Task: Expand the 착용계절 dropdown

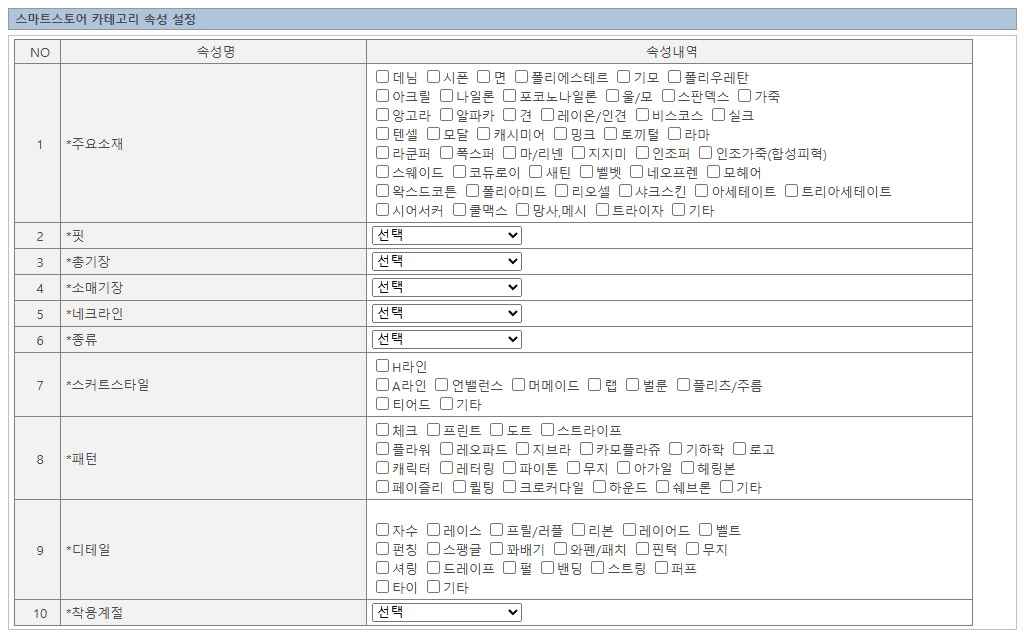Action: click(446, 612)
